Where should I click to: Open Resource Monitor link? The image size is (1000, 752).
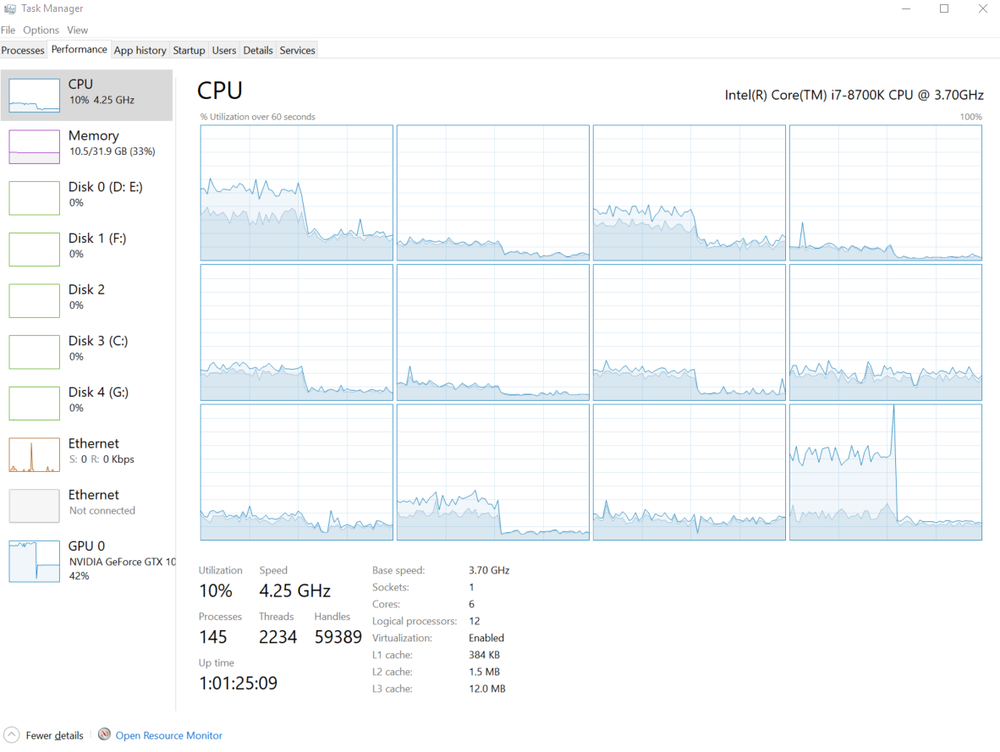coord(169,735)
